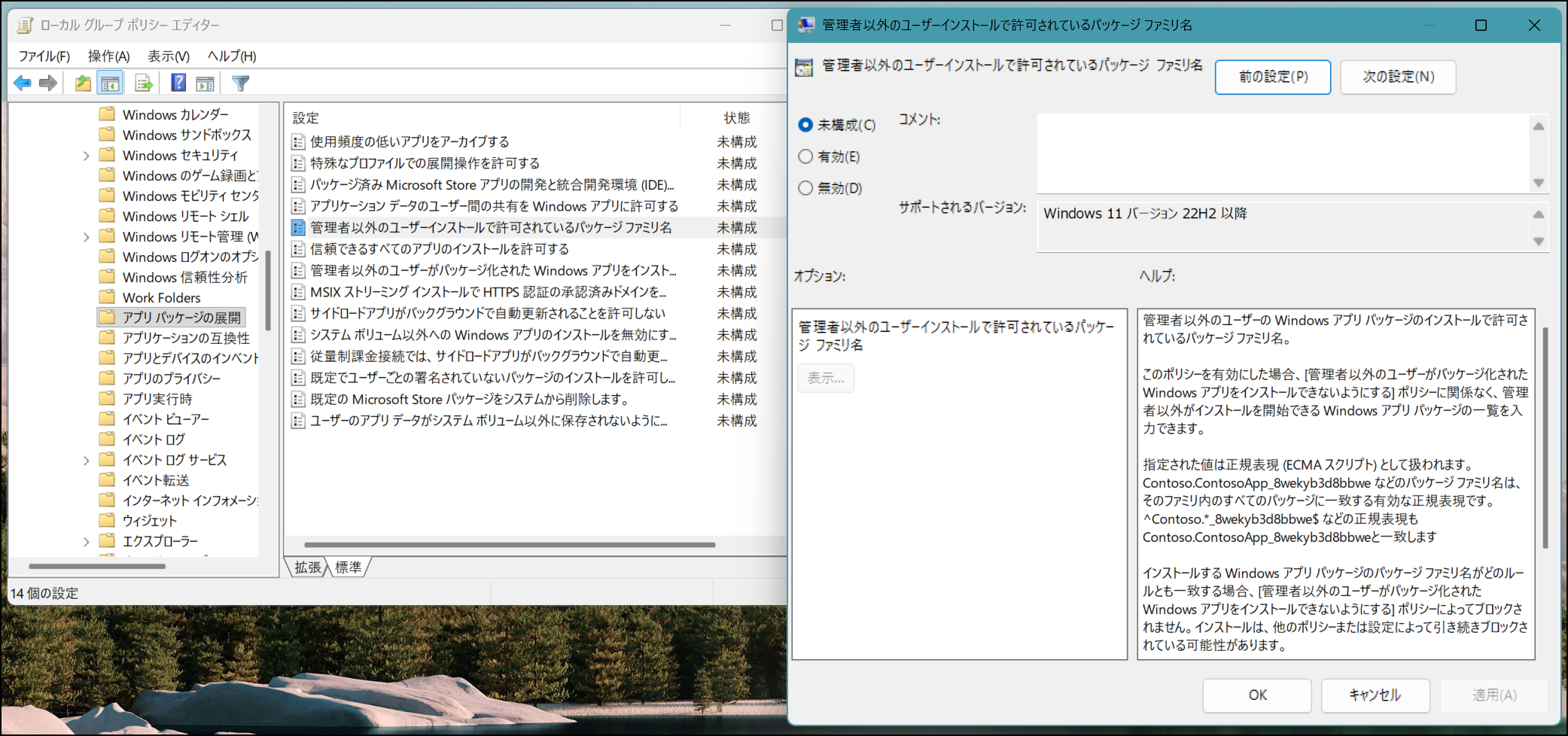The width and height of the screenshot is (1568, 736).
Task: Click the Filter funnel icon
Action: click(240, 84)
